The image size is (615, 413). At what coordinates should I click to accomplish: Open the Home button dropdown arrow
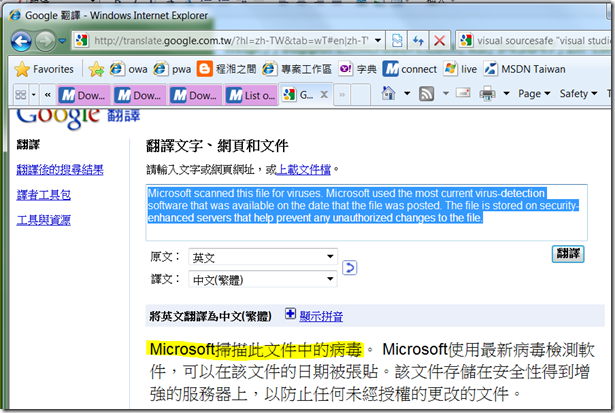(407, 93)
